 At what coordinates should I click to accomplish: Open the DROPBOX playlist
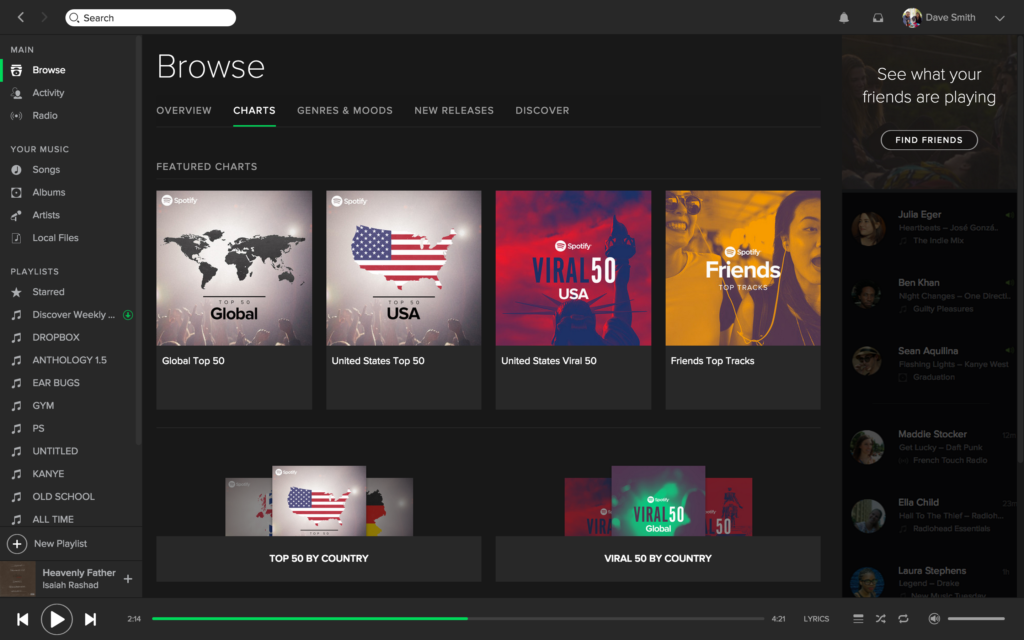coord(56,338)
